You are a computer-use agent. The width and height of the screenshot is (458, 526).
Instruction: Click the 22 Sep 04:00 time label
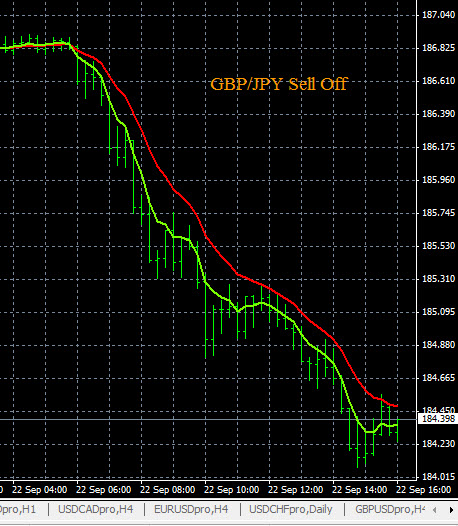pyautogui.click(x=39, y=489)
